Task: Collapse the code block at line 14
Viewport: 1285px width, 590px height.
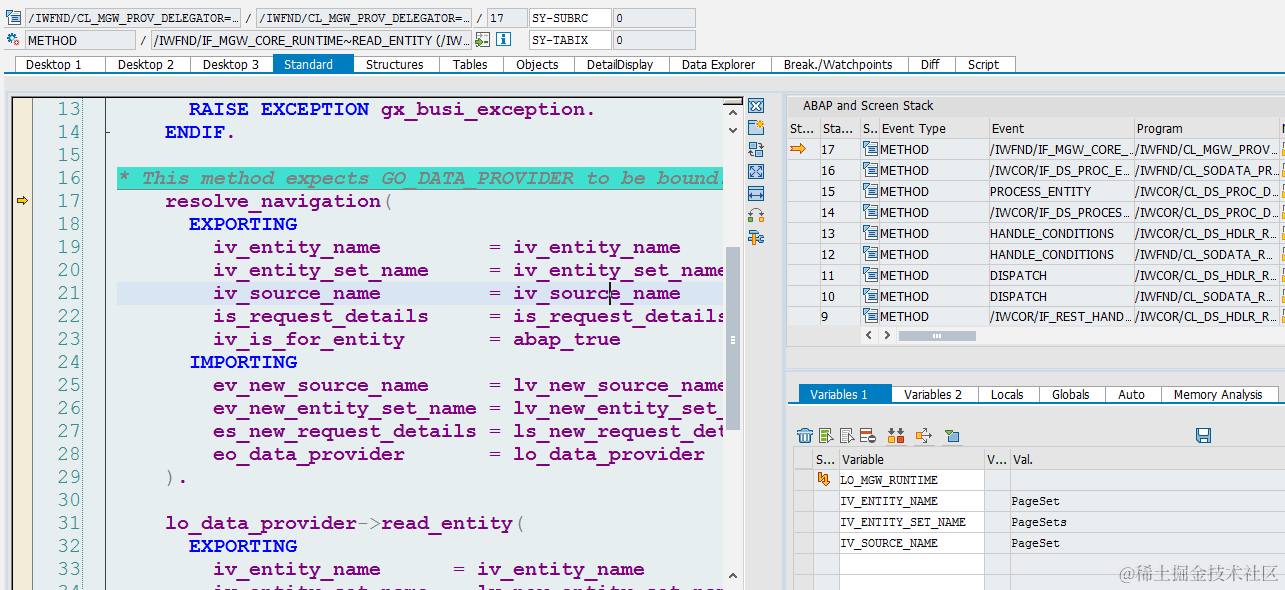Action: click(107, 132)
